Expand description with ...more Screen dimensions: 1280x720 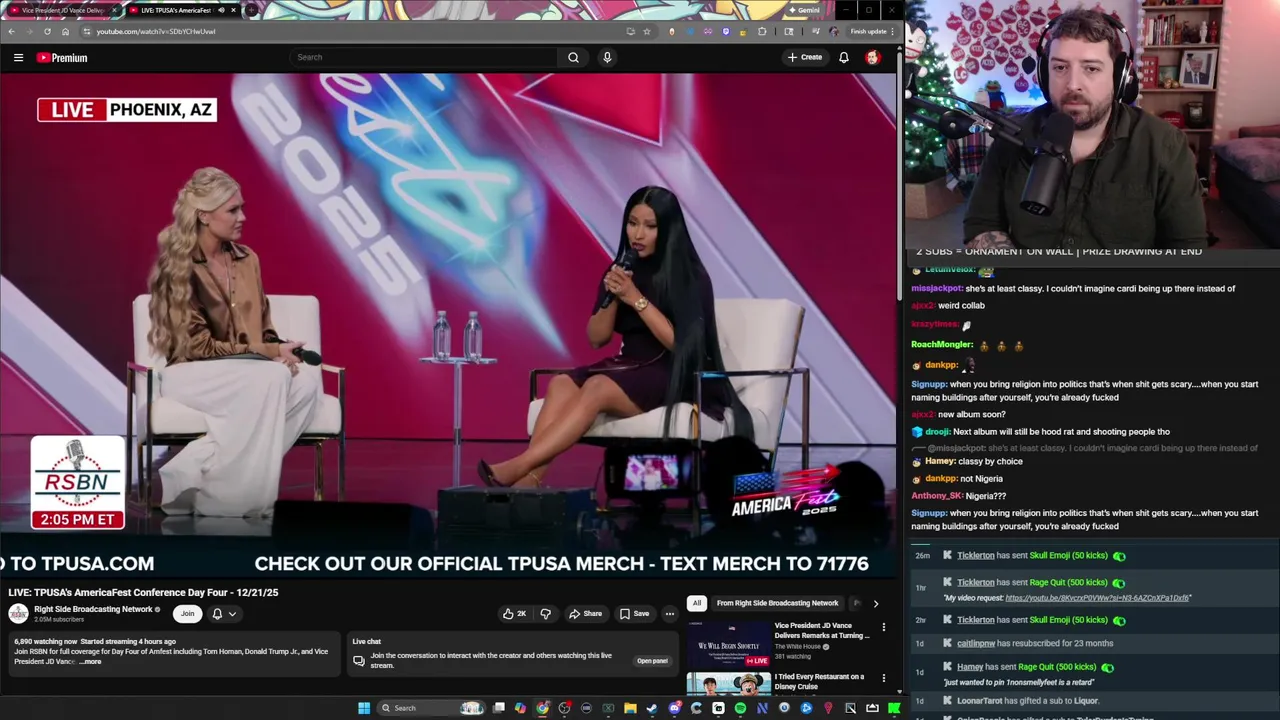click(x=90, y=662)
